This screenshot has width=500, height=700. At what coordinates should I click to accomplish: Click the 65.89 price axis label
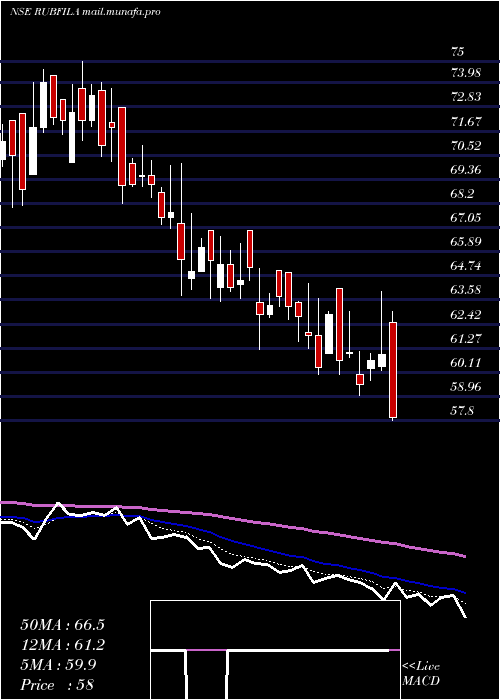point(466,242)
